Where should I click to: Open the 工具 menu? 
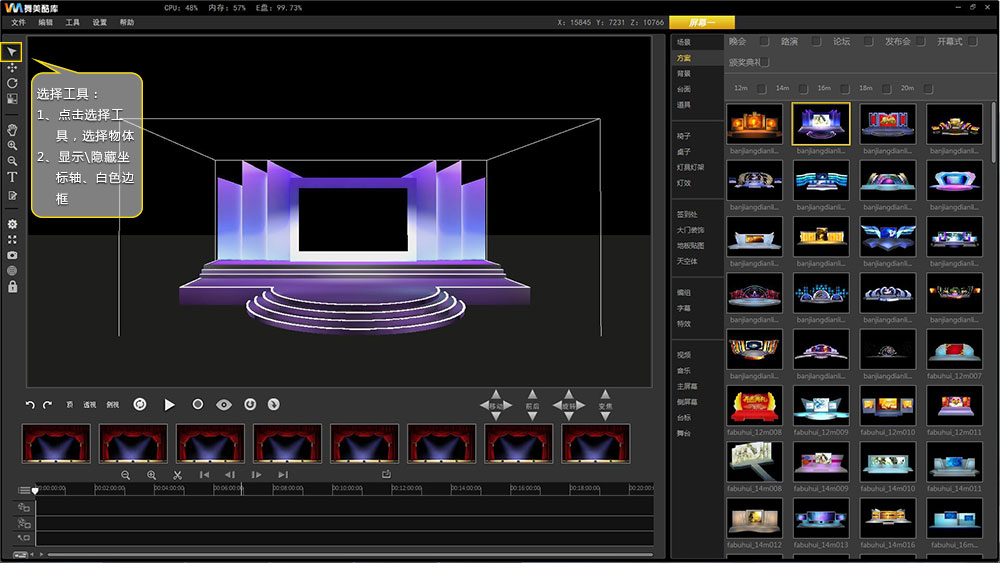pos(73,22)
